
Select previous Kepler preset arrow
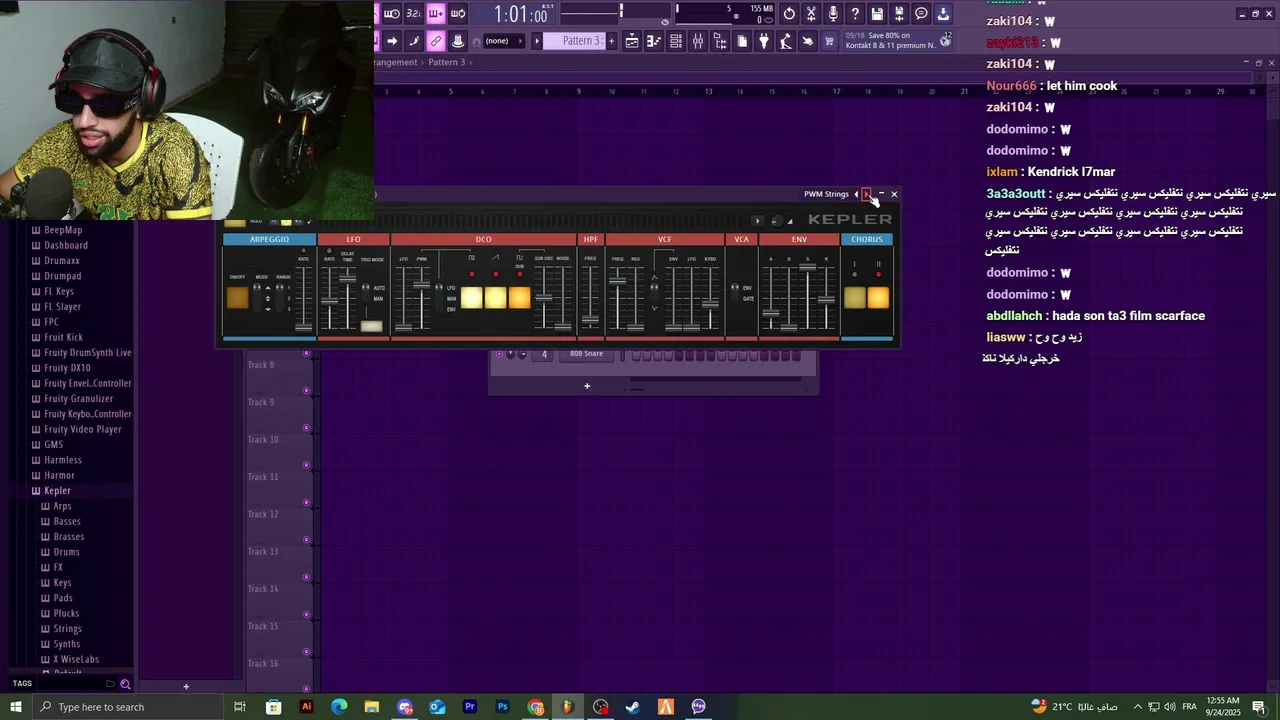point(856,194)
